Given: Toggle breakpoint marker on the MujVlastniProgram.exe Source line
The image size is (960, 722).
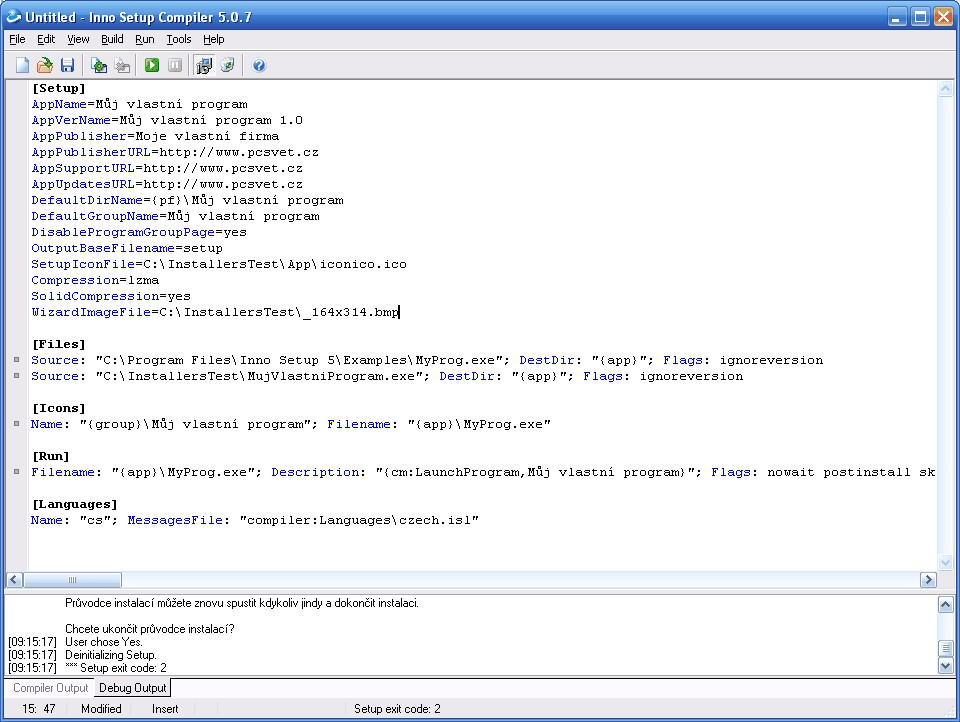Looking at the screenshot, I should click(x=17, y=376).
